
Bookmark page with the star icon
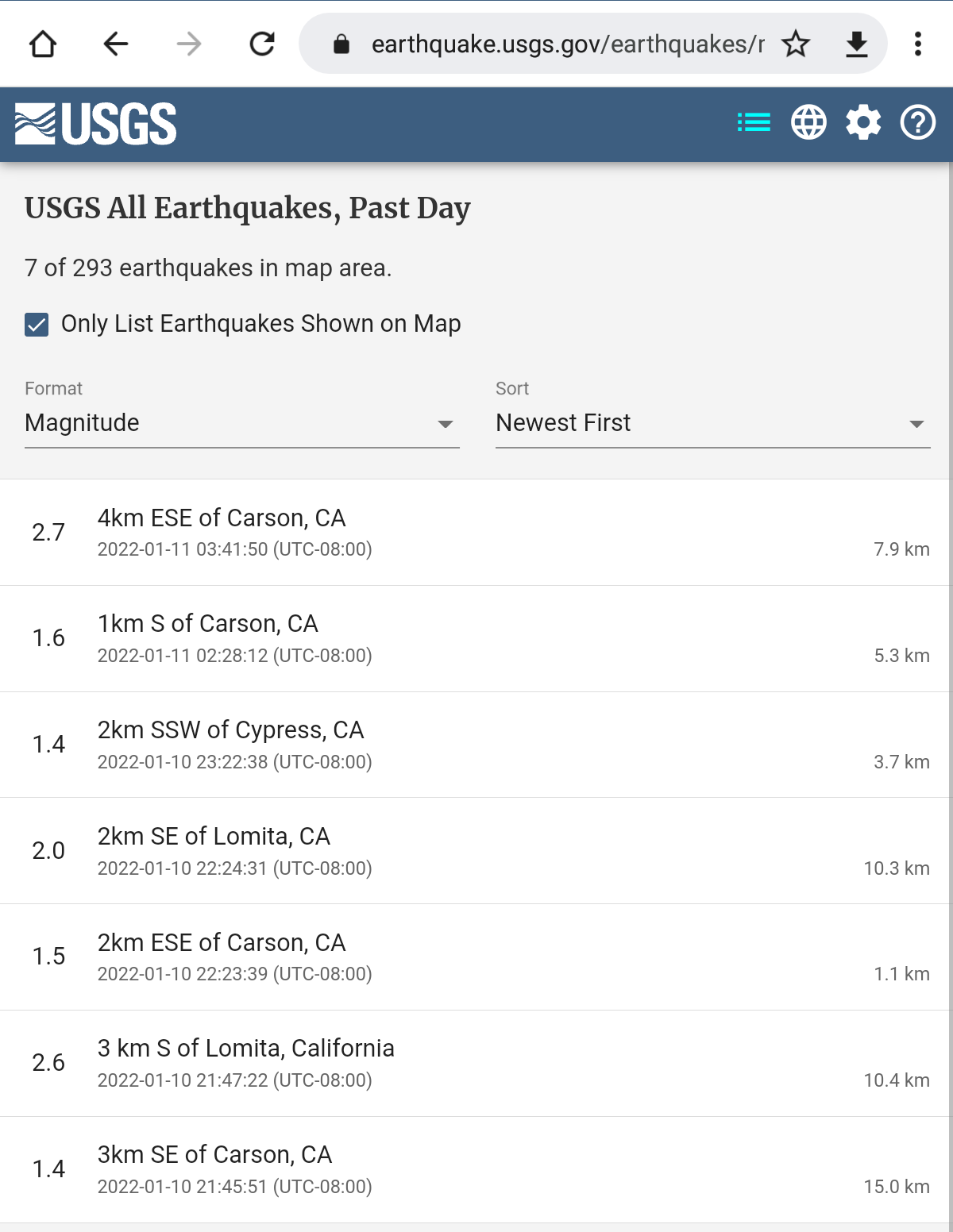point(796,44)
